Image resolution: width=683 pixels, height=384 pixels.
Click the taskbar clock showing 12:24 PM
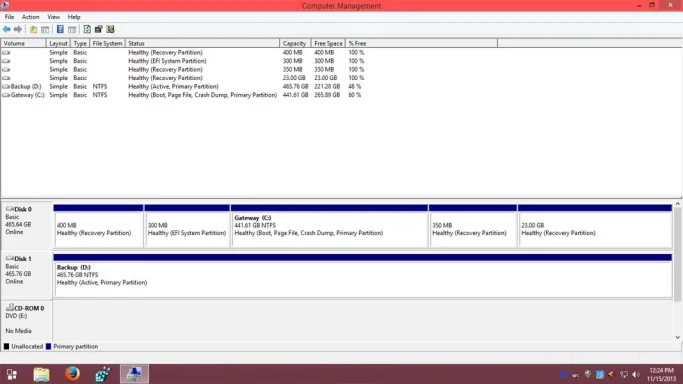point(661,374)
